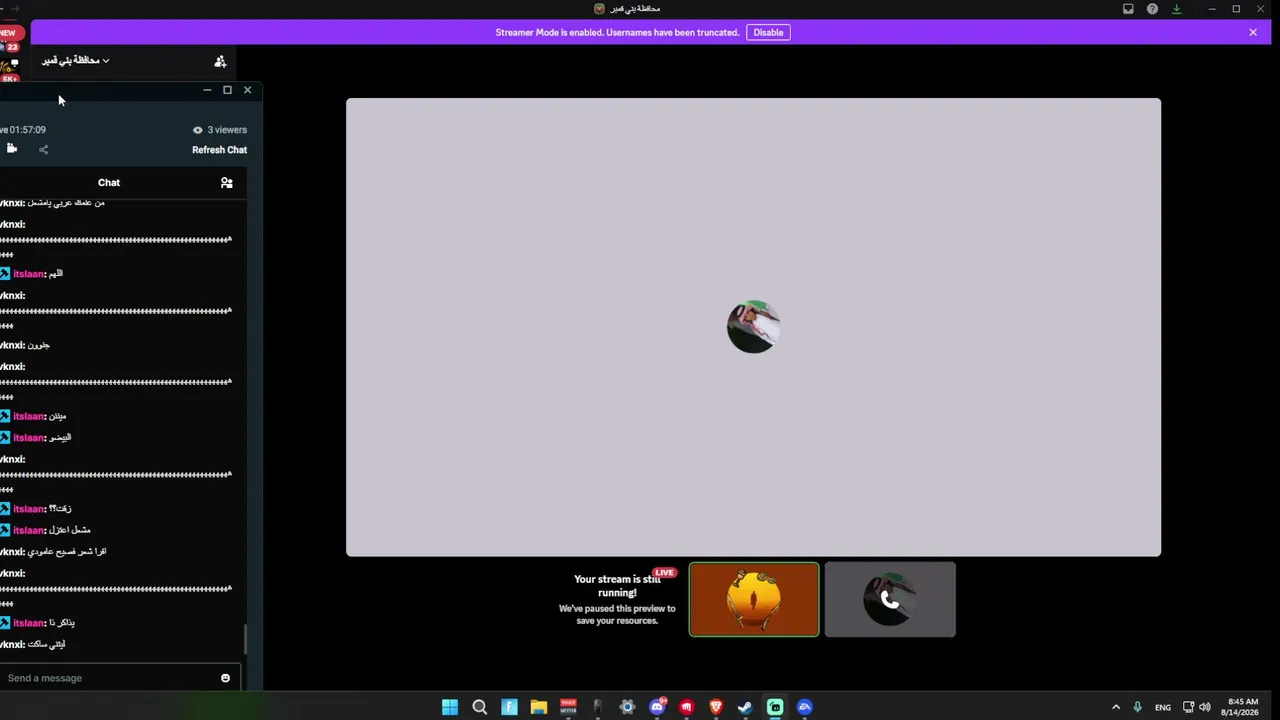
Task: Open Streamlabs green app on taskbar
Action: [x=775, y=707]
